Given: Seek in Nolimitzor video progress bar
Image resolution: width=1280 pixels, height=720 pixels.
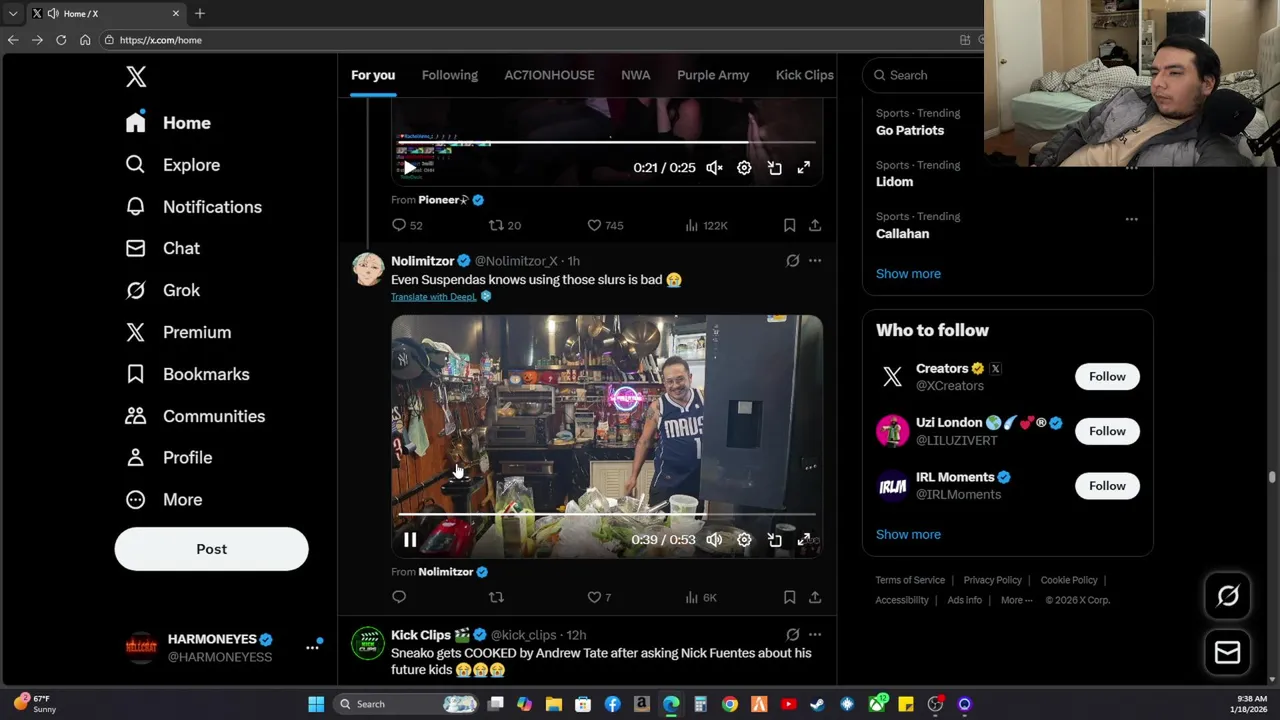Looking at the screenshot, I should (607, 514).
